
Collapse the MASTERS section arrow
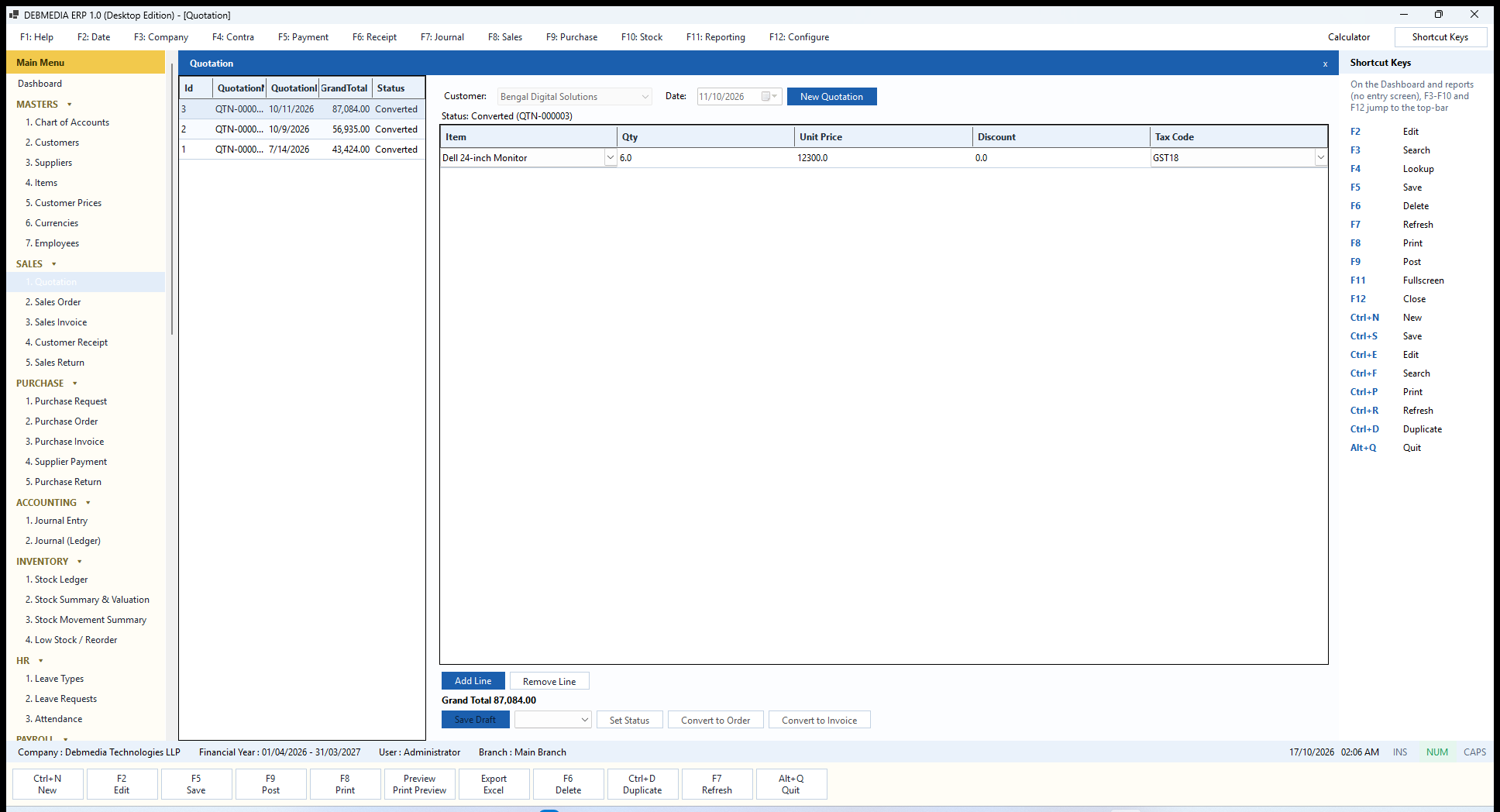coord(70,105)
